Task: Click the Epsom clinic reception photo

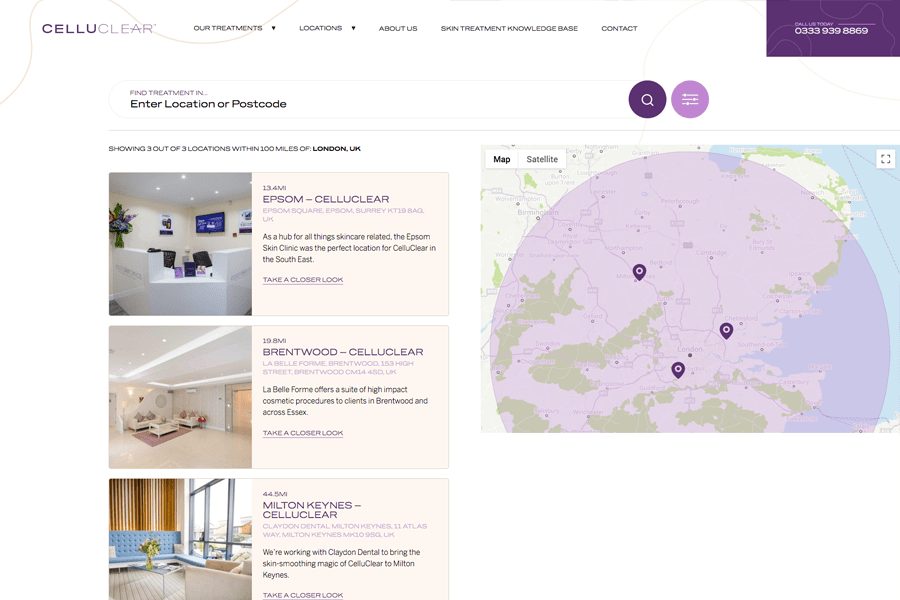Action: [x=180, y=244]
